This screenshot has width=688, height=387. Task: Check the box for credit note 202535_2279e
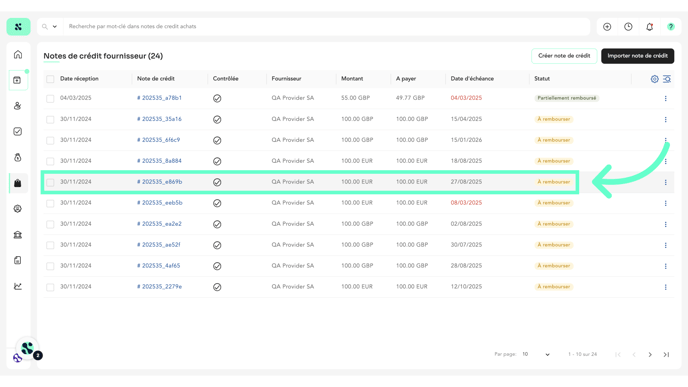tap(50, 287)
